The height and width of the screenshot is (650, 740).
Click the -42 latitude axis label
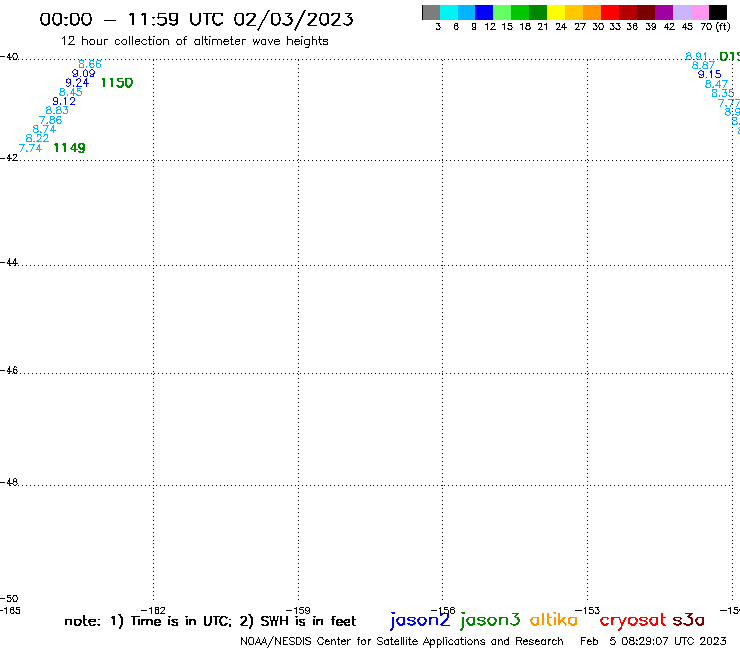tap(9, 157)
